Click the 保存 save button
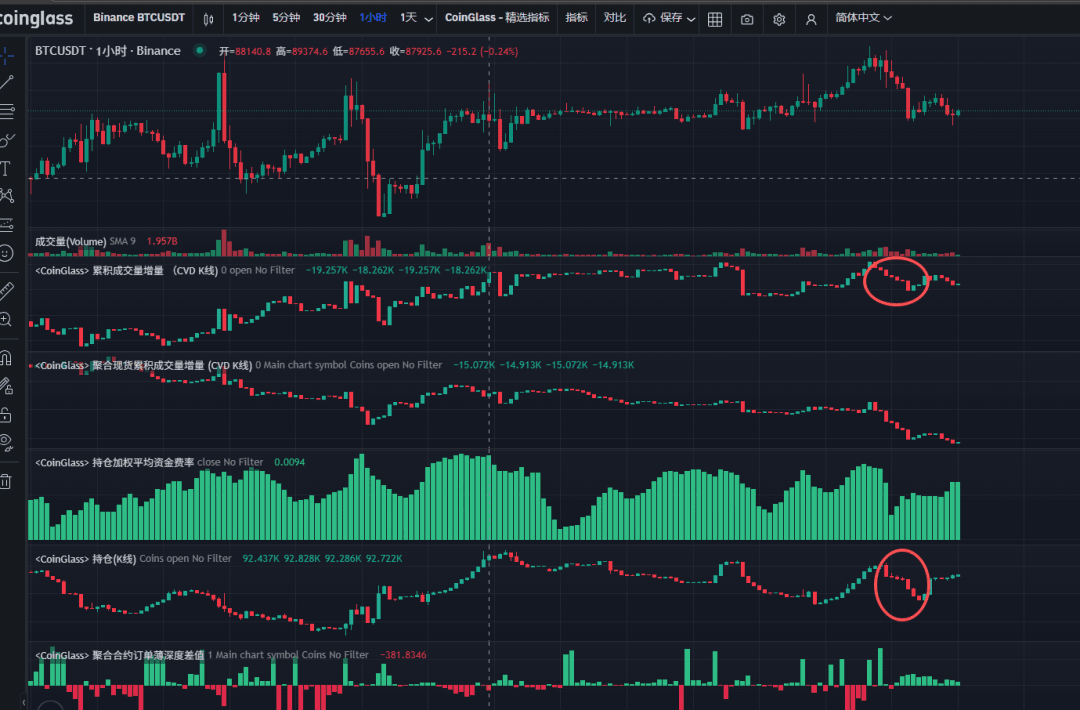Viewport: 1080px width, 710px height. pos(663,18)
